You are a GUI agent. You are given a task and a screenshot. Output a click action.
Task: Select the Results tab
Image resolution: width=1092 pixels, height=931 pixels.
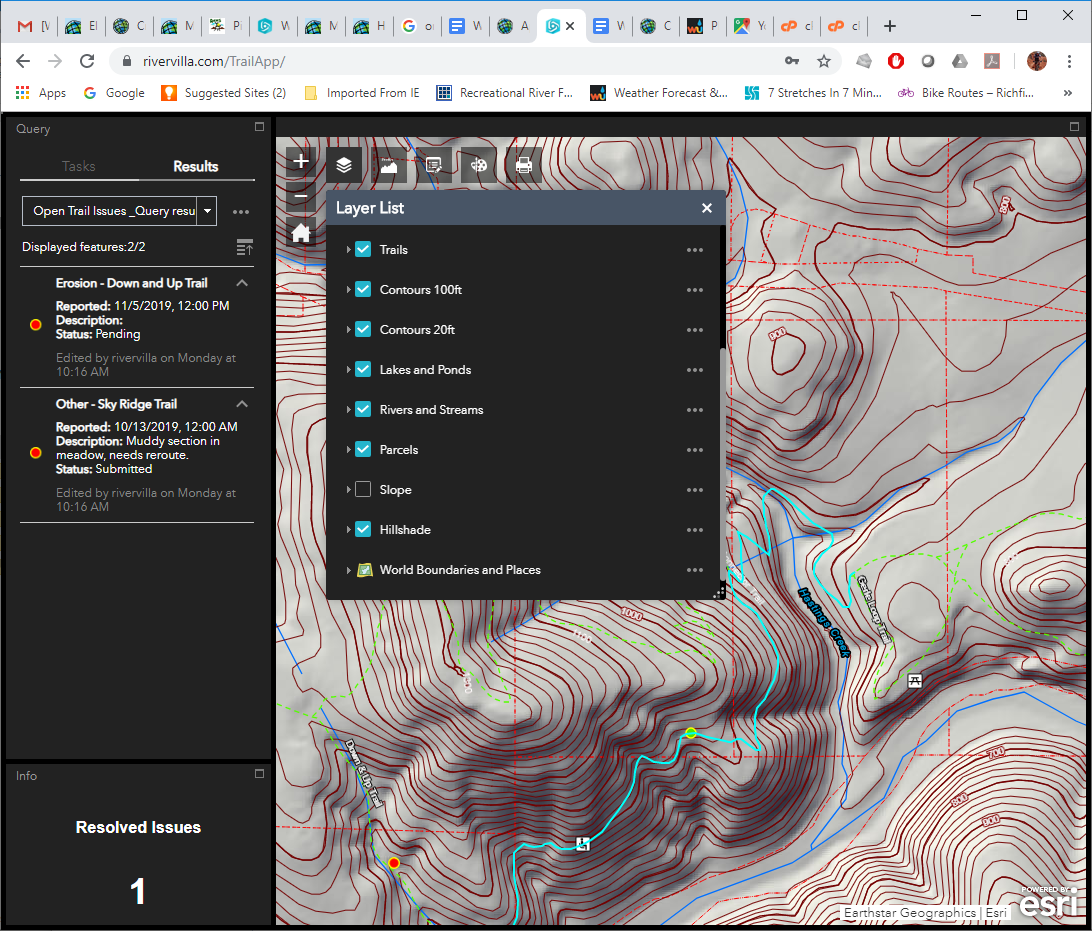(x=195, y=166)
